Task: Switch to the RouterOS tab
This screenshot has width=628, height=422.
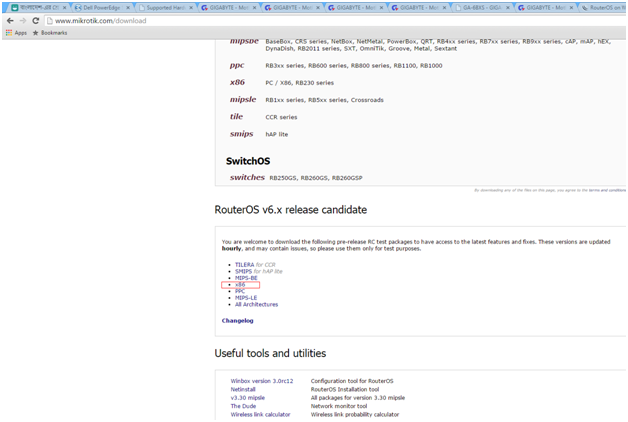Action: click(x=604, y=8)
